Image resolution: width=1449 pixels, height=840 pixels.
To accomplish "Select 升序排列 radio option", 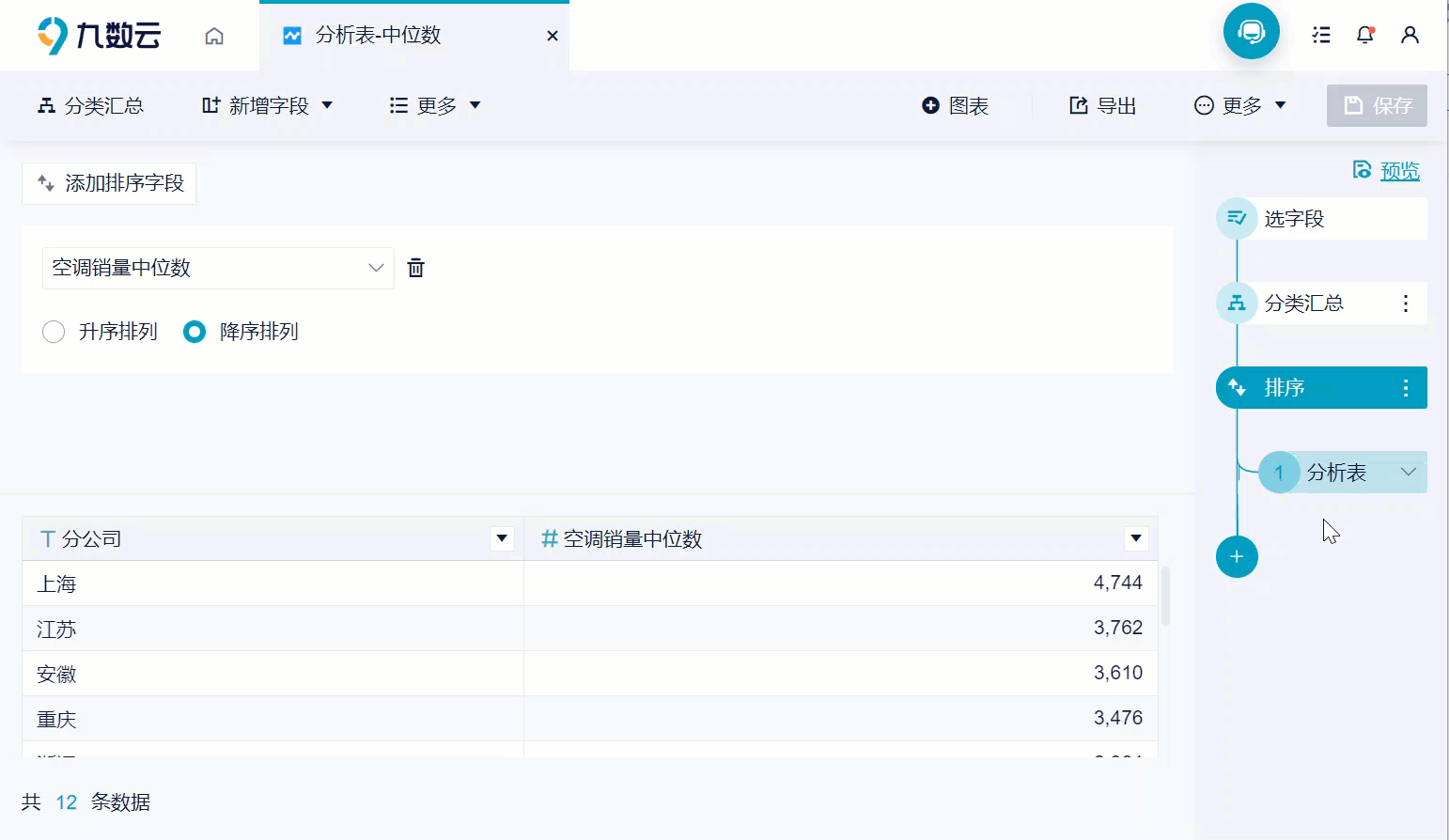I will point(54,332).
